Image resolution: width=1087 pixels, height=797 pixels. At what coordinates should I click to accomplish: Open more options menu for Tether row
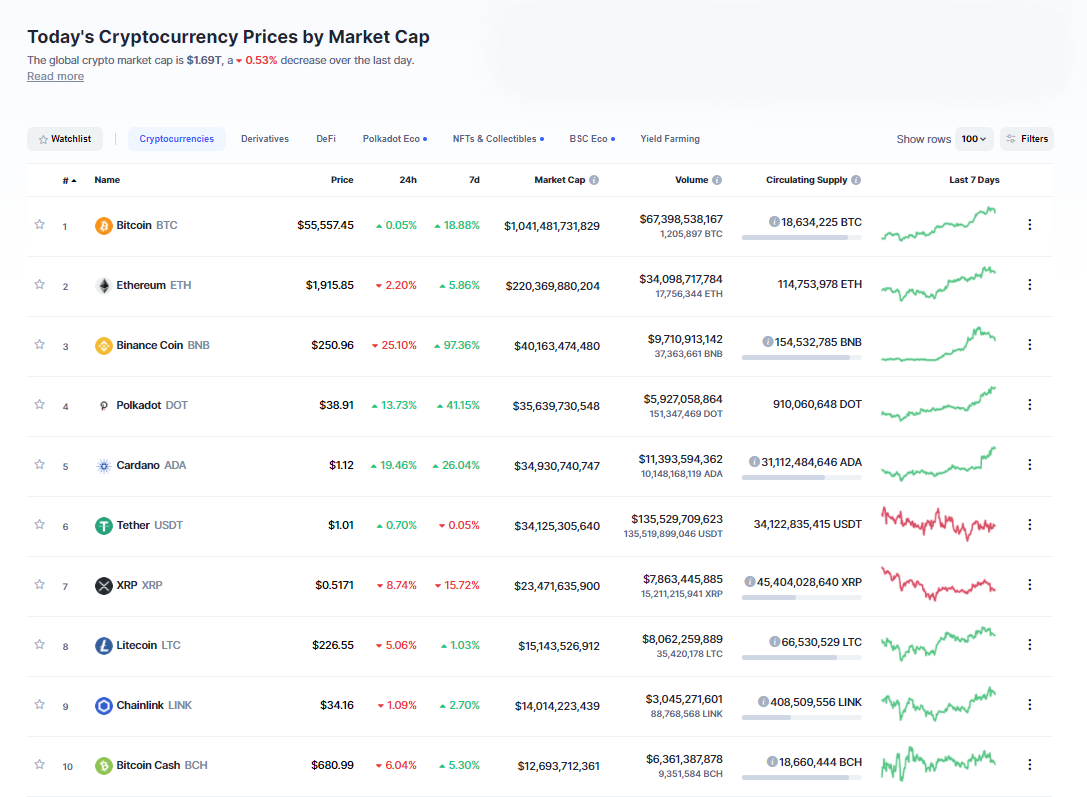click(x=1029, y=525)
